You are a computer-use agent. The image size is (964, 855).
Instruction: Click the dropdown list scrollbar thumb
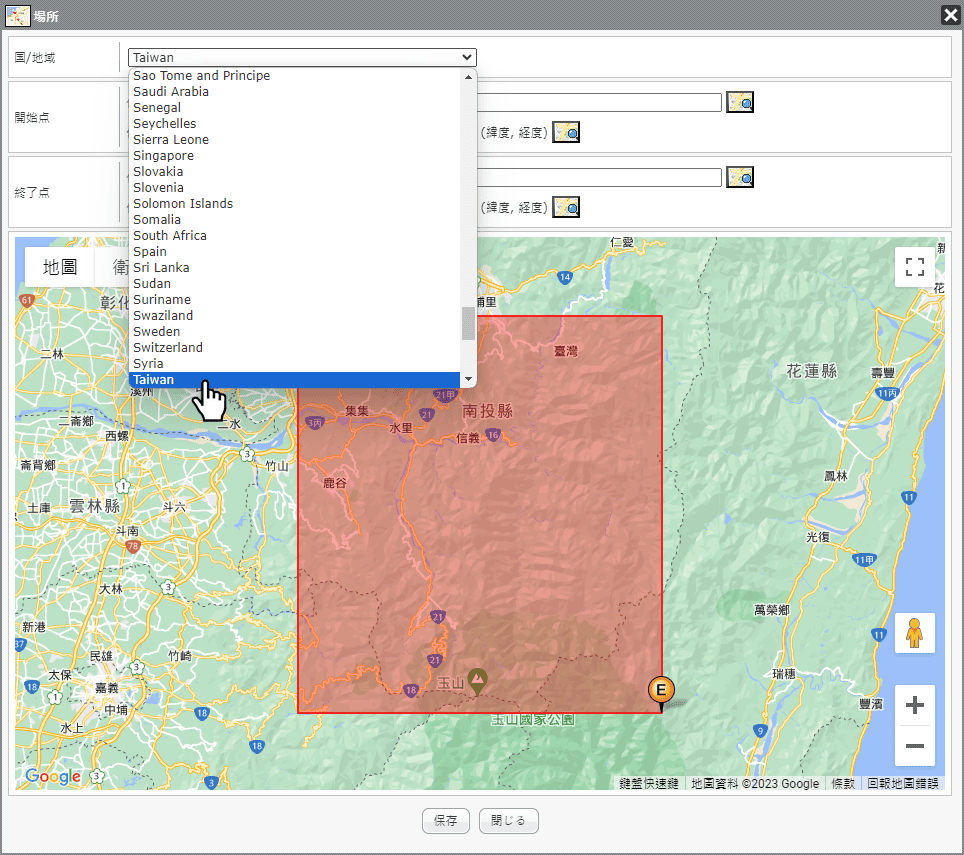(x=468, y=323)
